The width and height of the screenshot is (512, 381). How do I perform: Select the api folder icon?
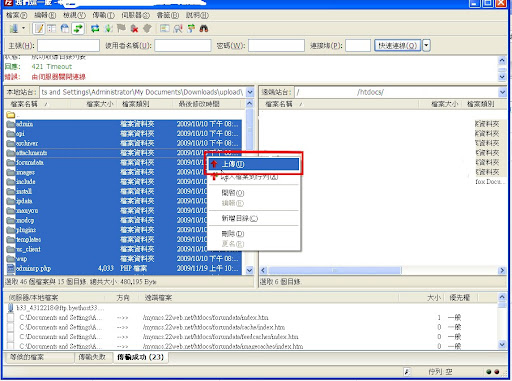click(11, 134)
